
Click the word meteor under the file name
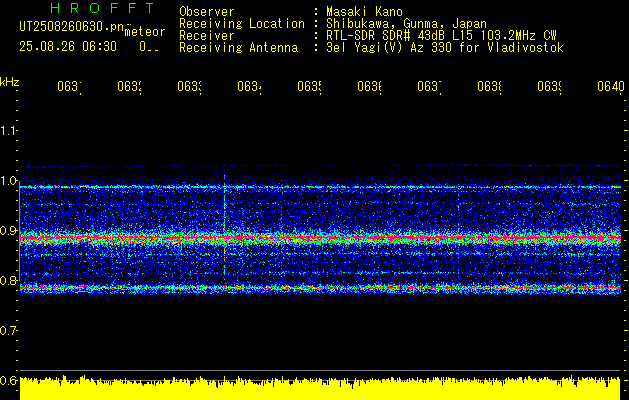[145, 32]
